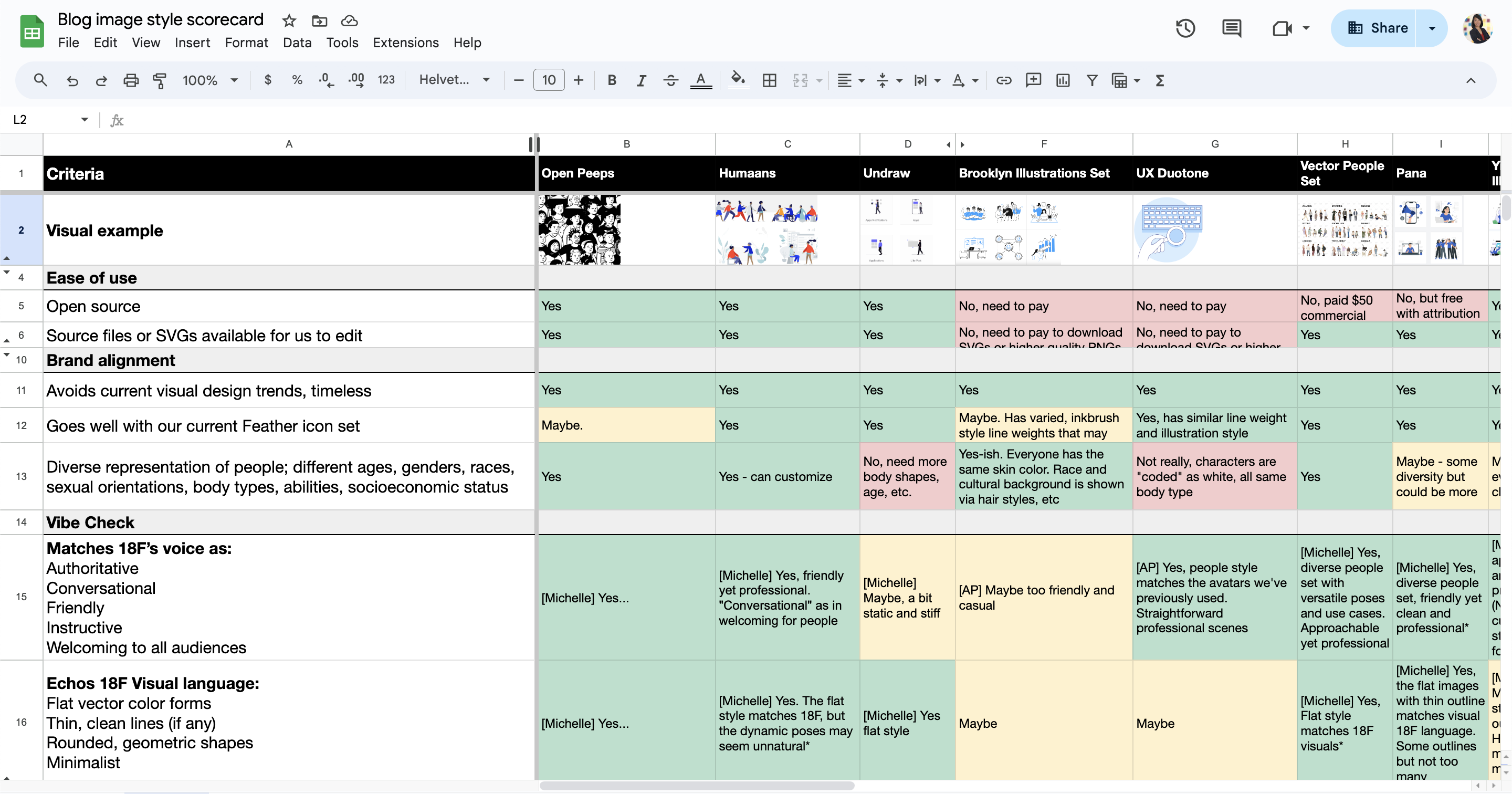Image resolution: width=1512 pixels, height=794 pixels.
Task: Click the merge cells icon
Action: pyautogui.click(x=800, y=80)
